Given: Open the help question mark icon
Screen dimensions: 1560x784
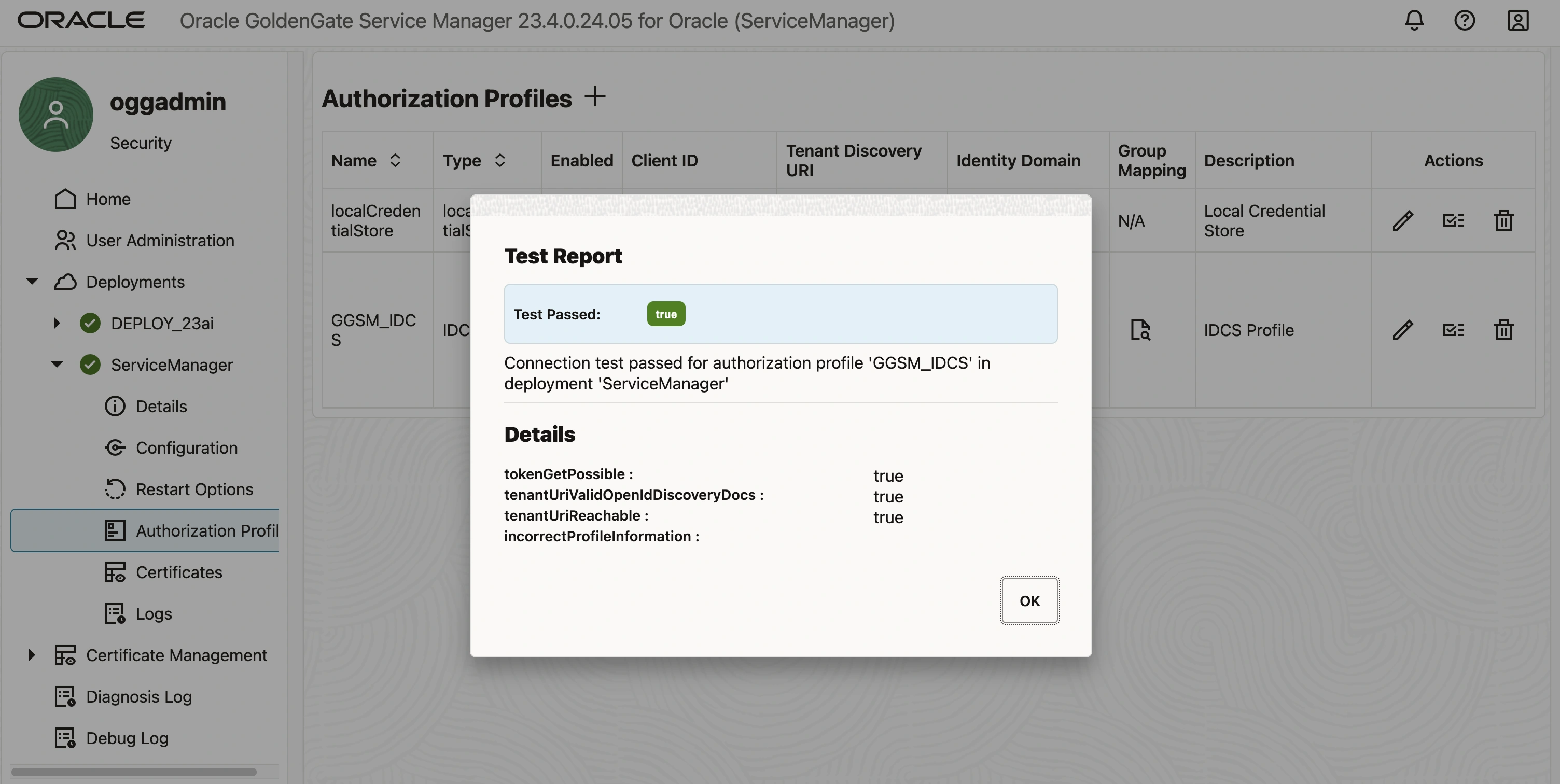Looking at the screenshot, I should click(1465, 21).
